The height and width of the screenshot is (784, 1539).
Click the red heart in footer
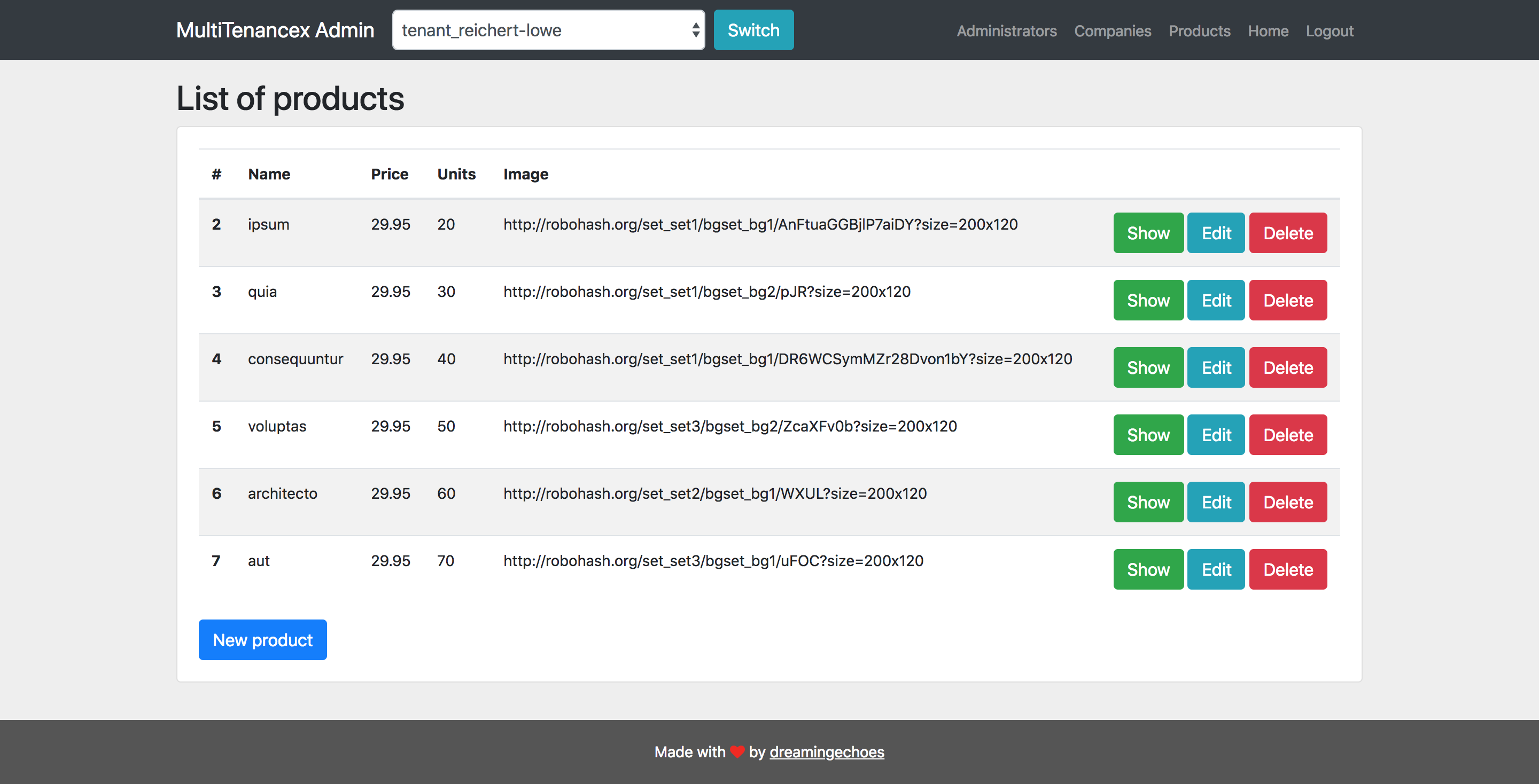pos(737,752)
